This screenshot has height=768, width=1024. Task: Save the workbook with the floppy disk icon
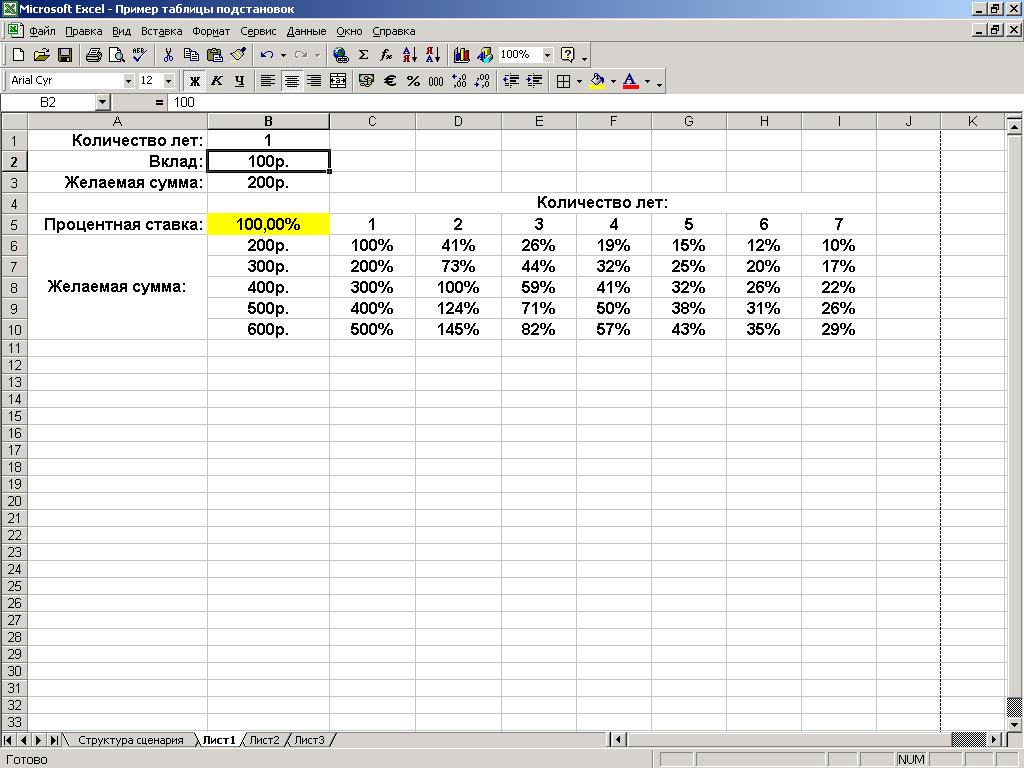65,55
